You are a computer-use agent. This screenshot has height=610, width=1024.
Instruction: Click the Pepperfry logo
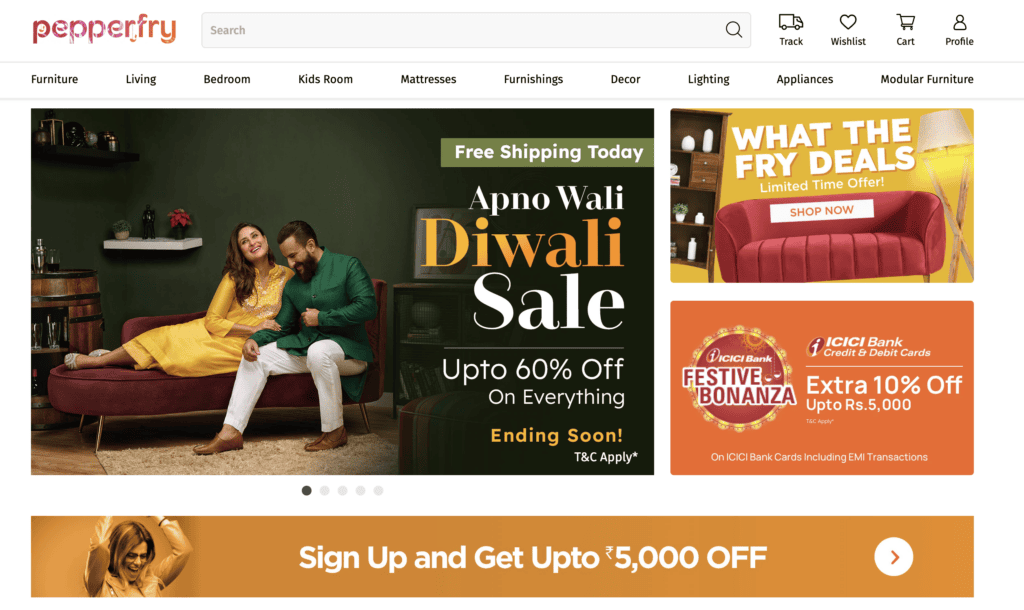104,29
